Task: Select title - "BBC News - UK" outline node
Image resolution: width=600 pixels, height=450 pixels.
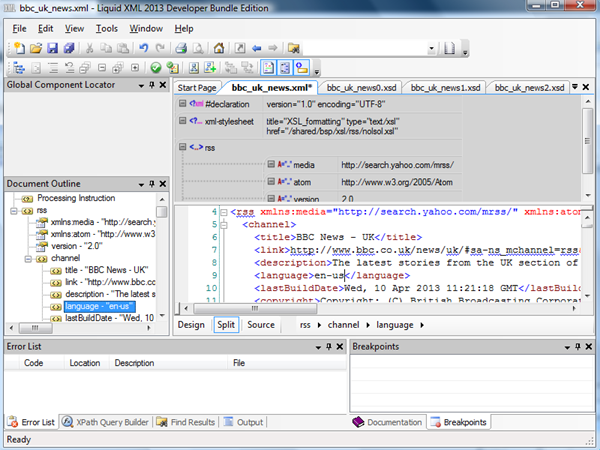Action: click(x=106, y=270)
